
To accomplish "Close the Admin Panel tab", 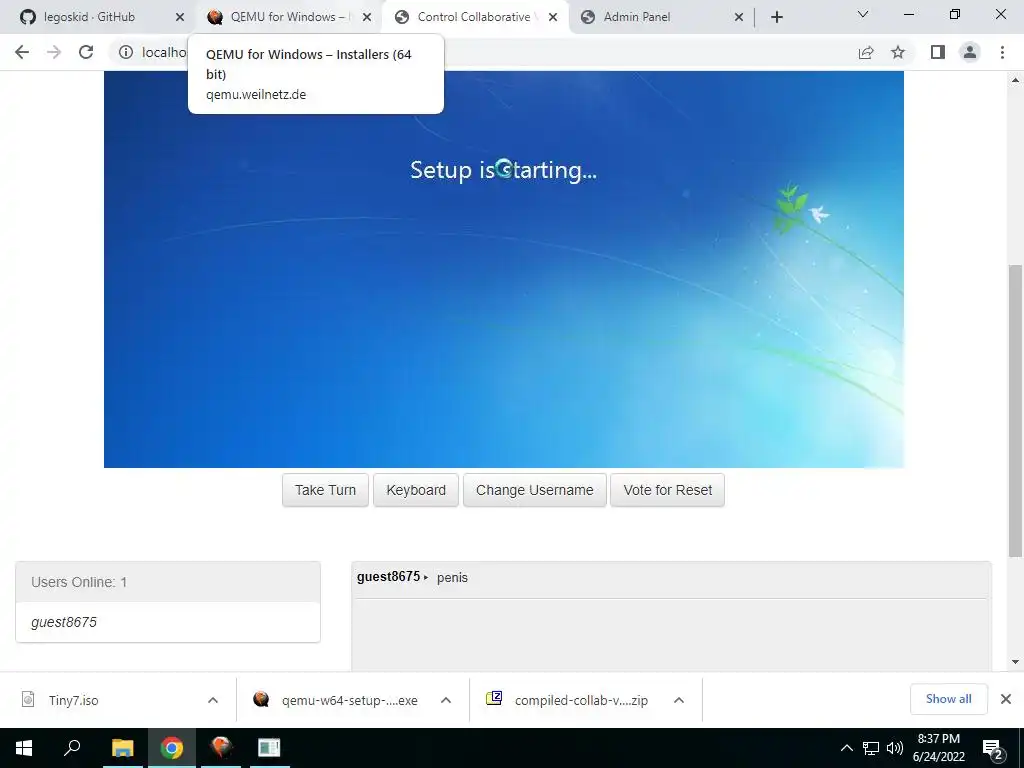I will tap(739, 18).
